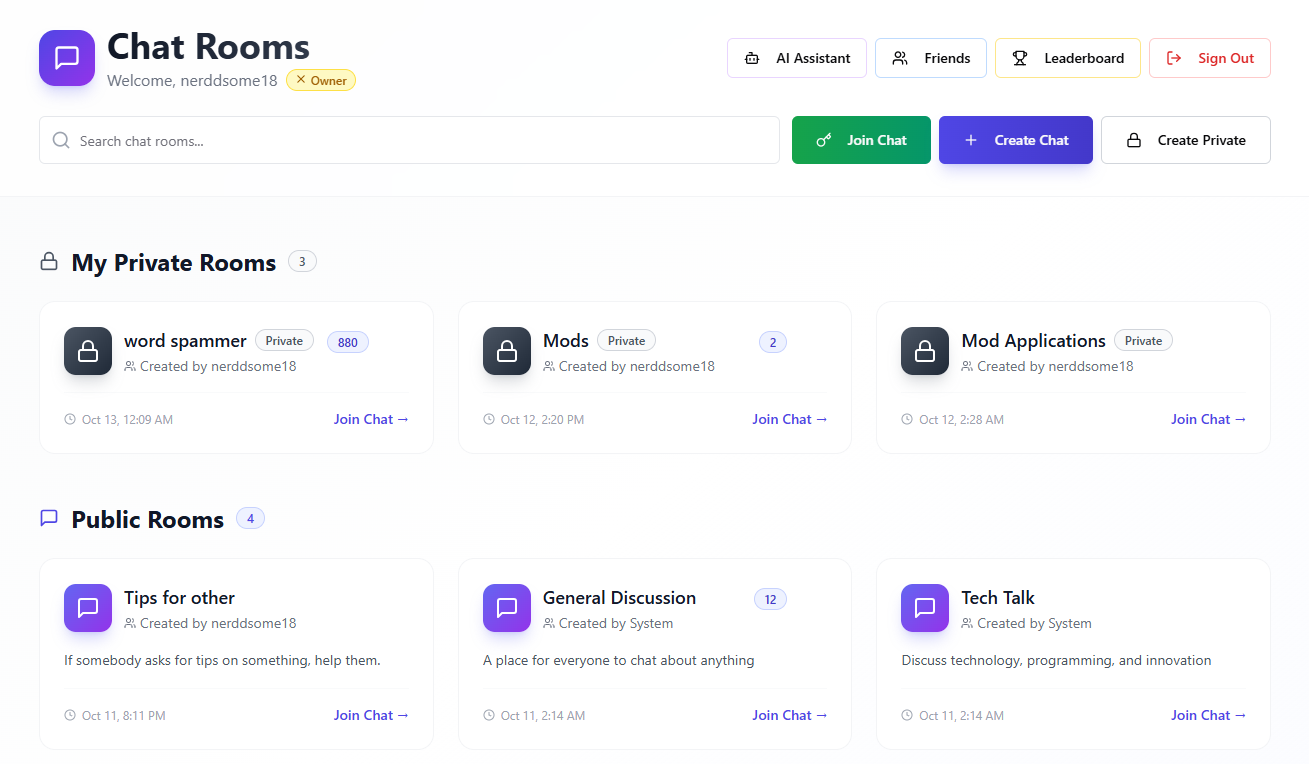Click the Sign Out button
This screenshot has height=764, width=1309.
pyautogui.click(x=1210, y=58)
